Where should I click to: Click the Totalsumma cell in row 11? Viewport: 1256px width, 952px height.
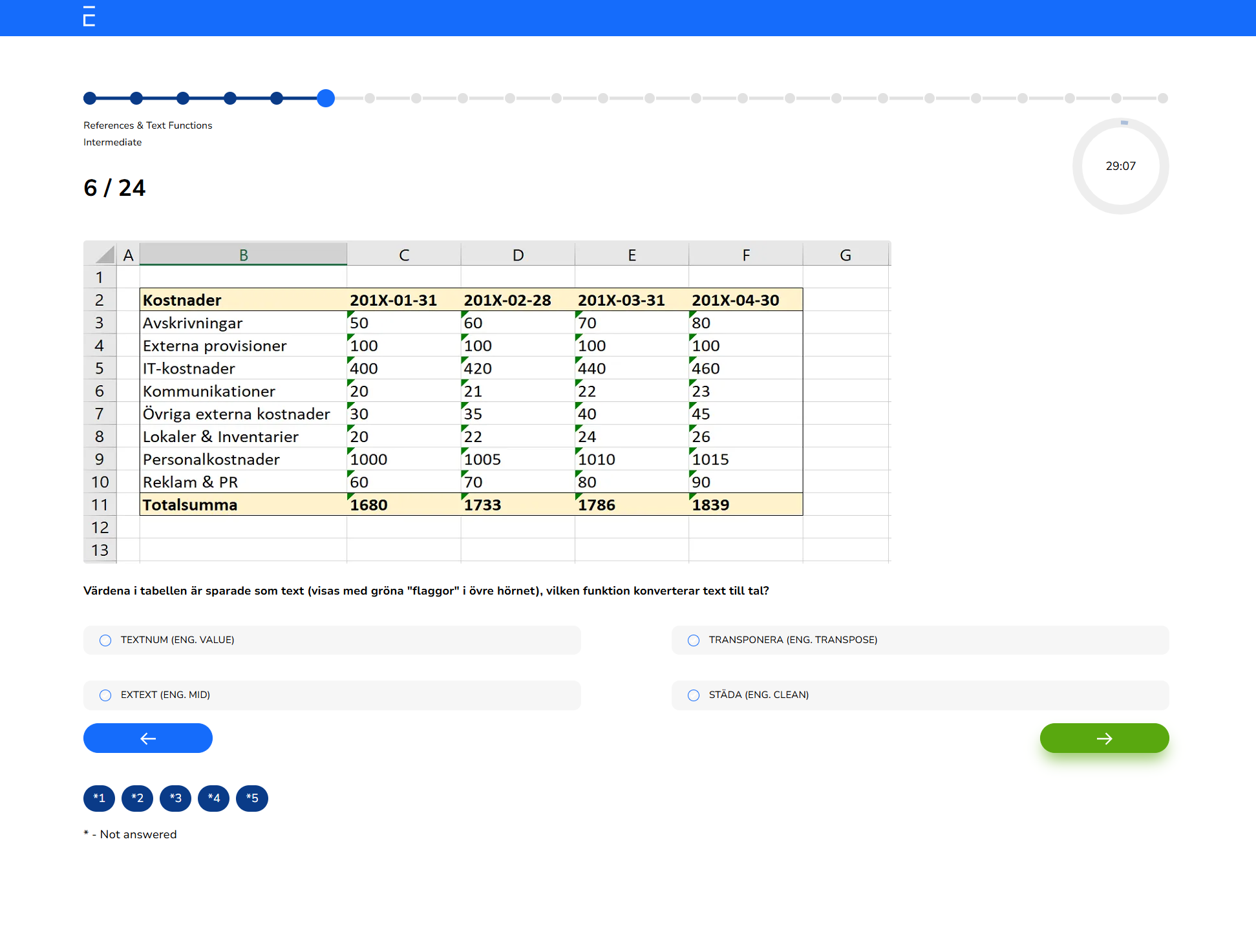coord(189,505)
